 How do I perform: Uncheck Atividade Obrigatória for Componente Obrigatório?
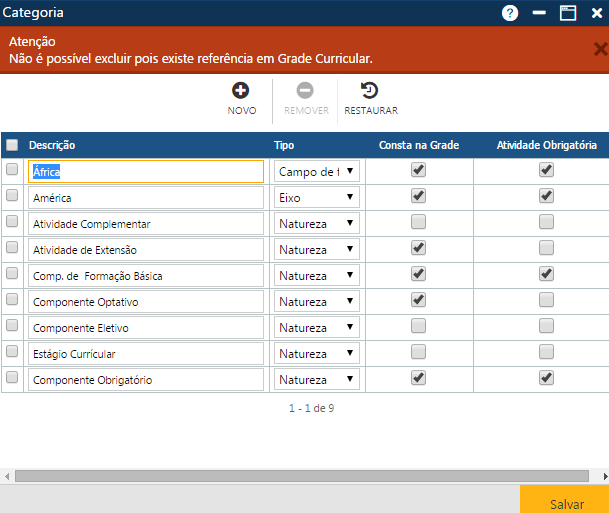pyautogui.click(x=546, y=378)
